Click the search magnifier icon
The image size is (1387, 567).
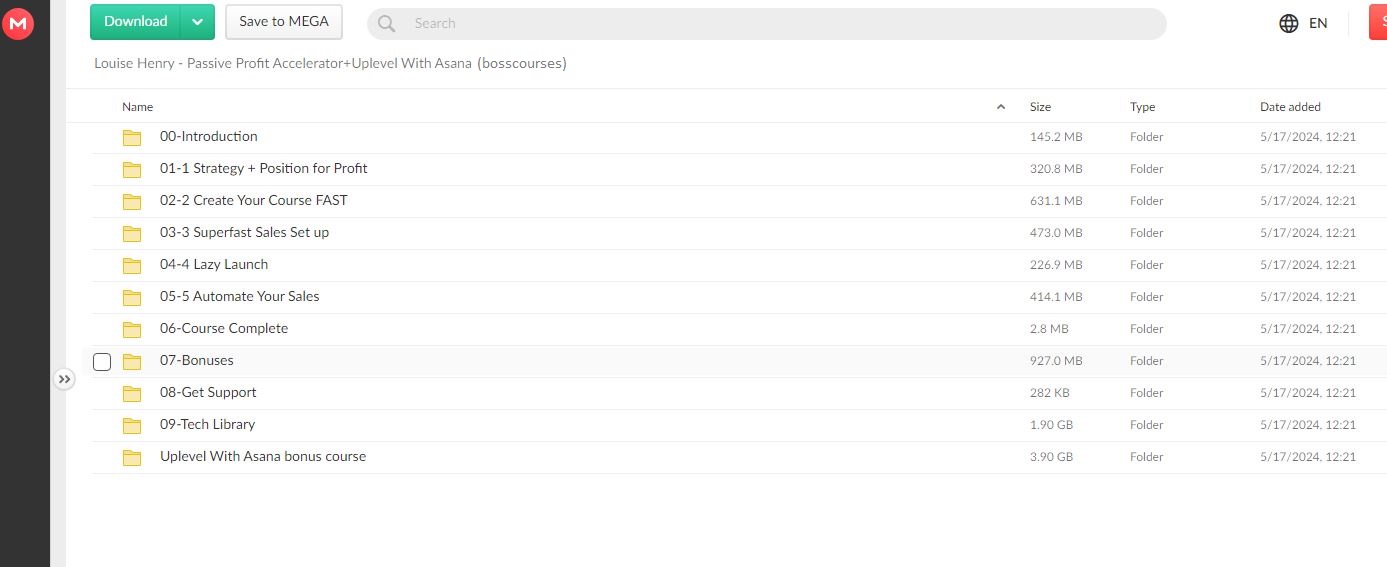tap(387, 23)
